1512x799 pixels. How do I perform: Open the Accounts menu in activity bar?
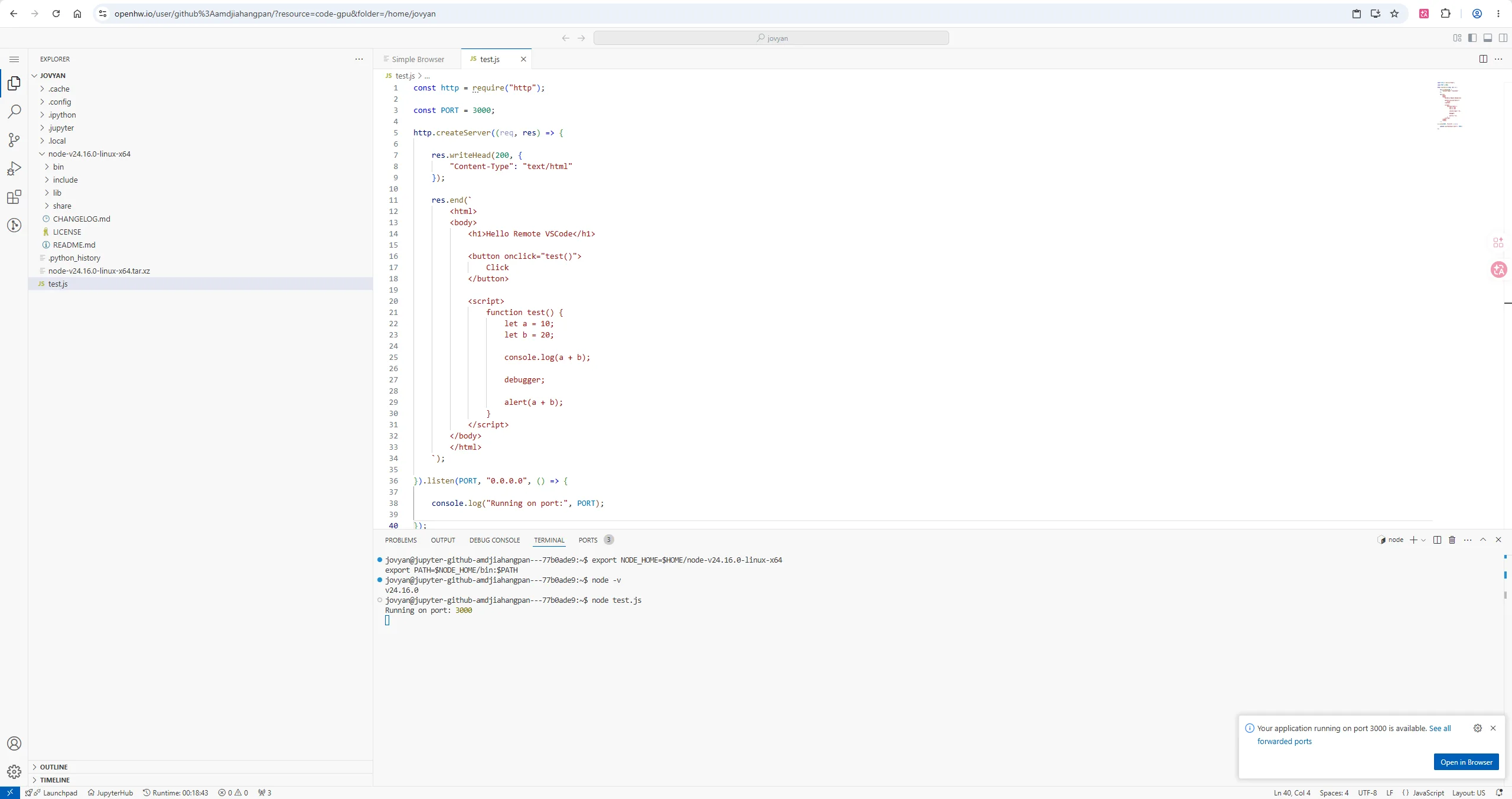click(14, 743)
